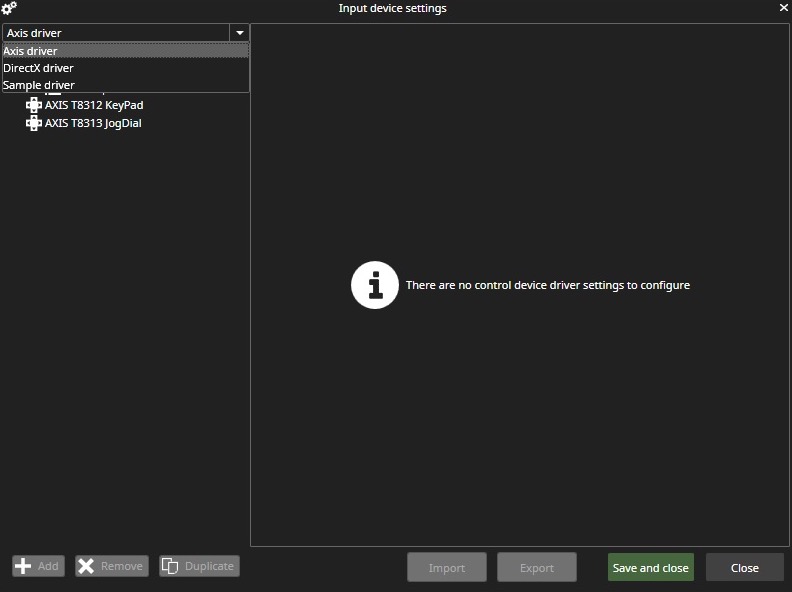Click the Close button at bottom right
The width and height of the screenshot is (792, 592).
pos(744,567)
